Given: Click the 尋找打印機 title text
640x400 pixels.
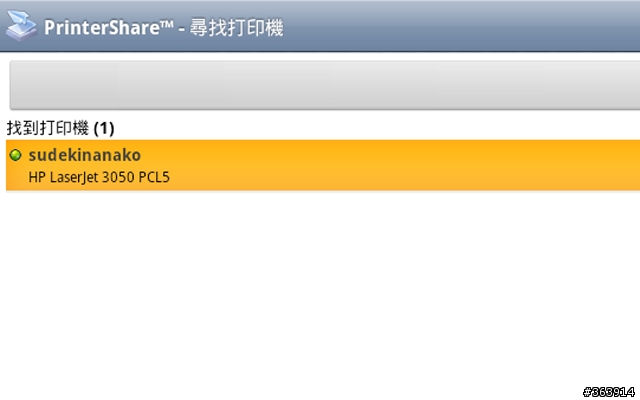Looking at the screenshot, I should (x=236, y=28).
